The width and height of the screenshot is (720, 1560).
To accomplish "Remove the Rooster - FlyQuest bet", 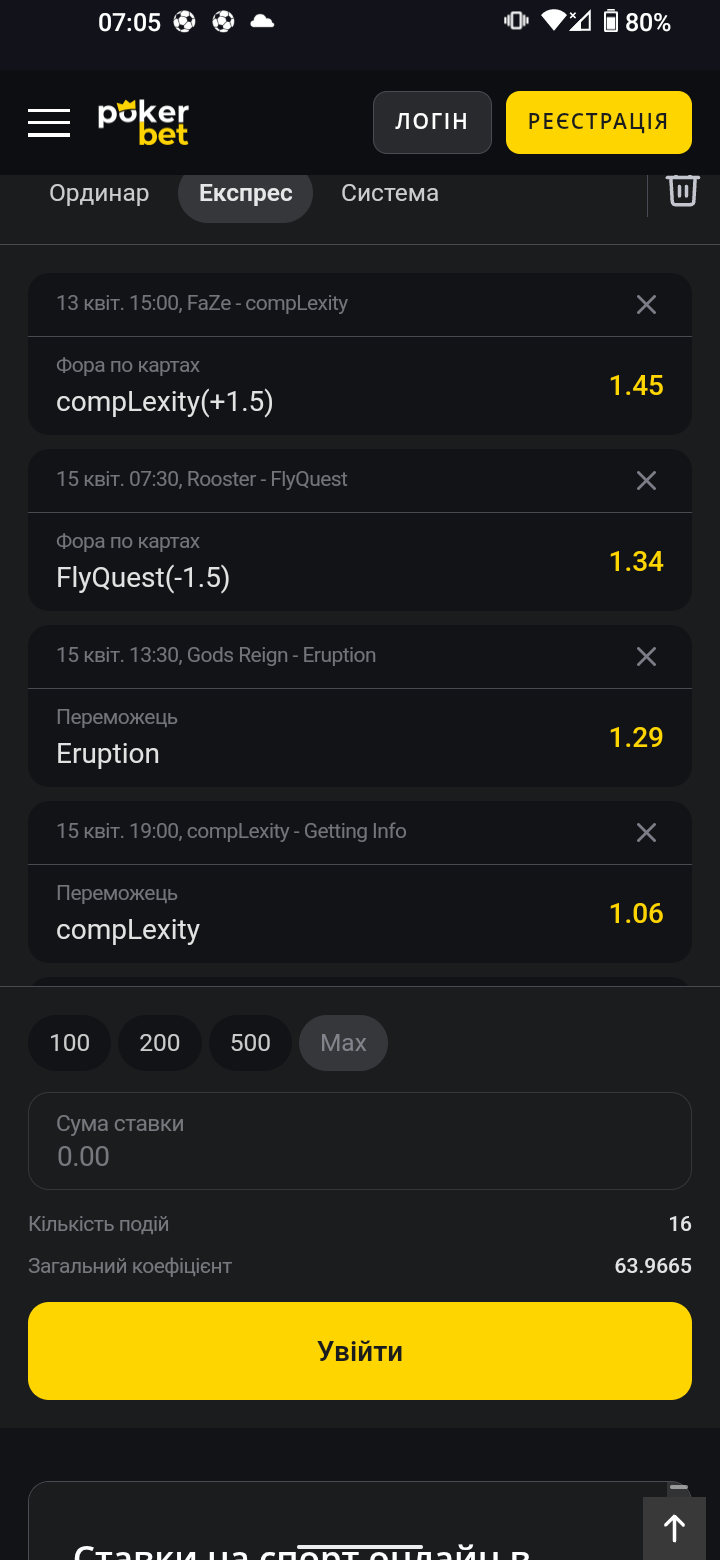I will click(x=647, y=480).
